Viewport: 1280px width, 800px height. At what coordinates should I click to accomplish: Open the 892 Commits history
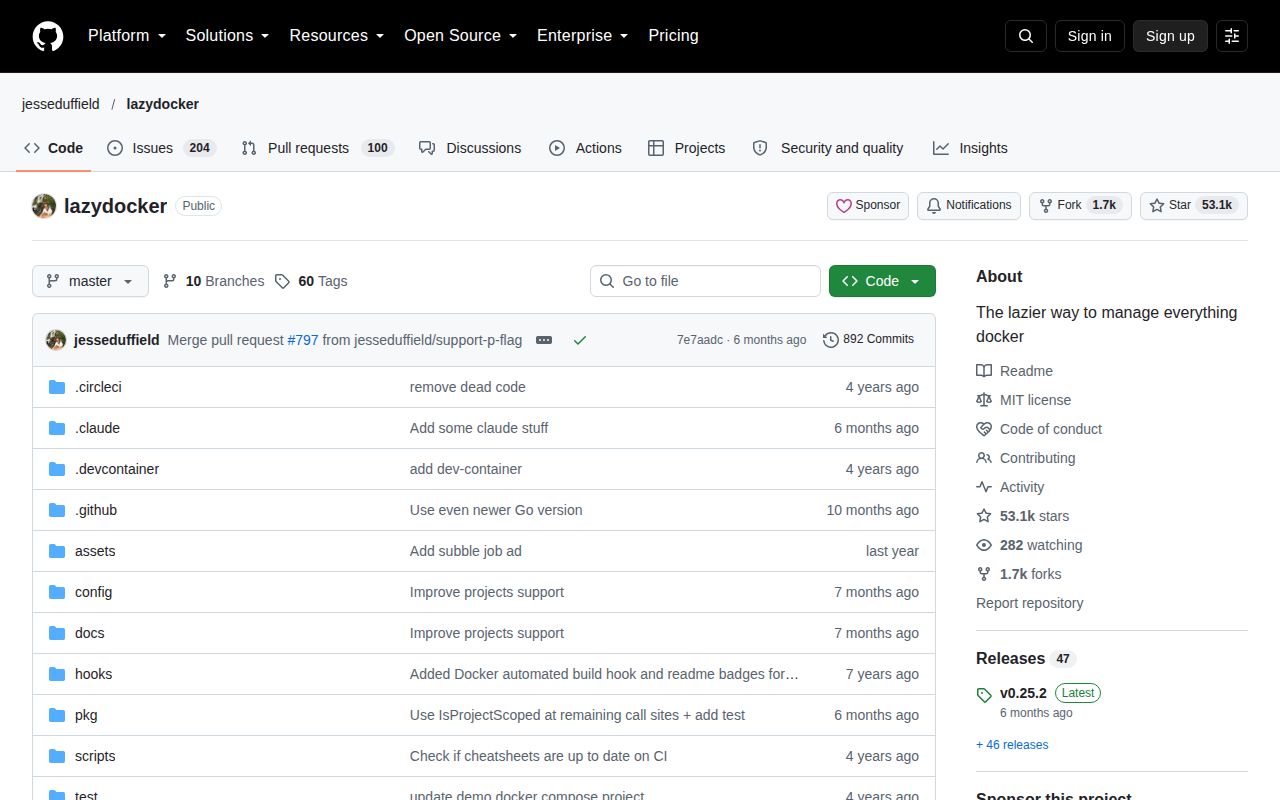click(x=868, y=340)
